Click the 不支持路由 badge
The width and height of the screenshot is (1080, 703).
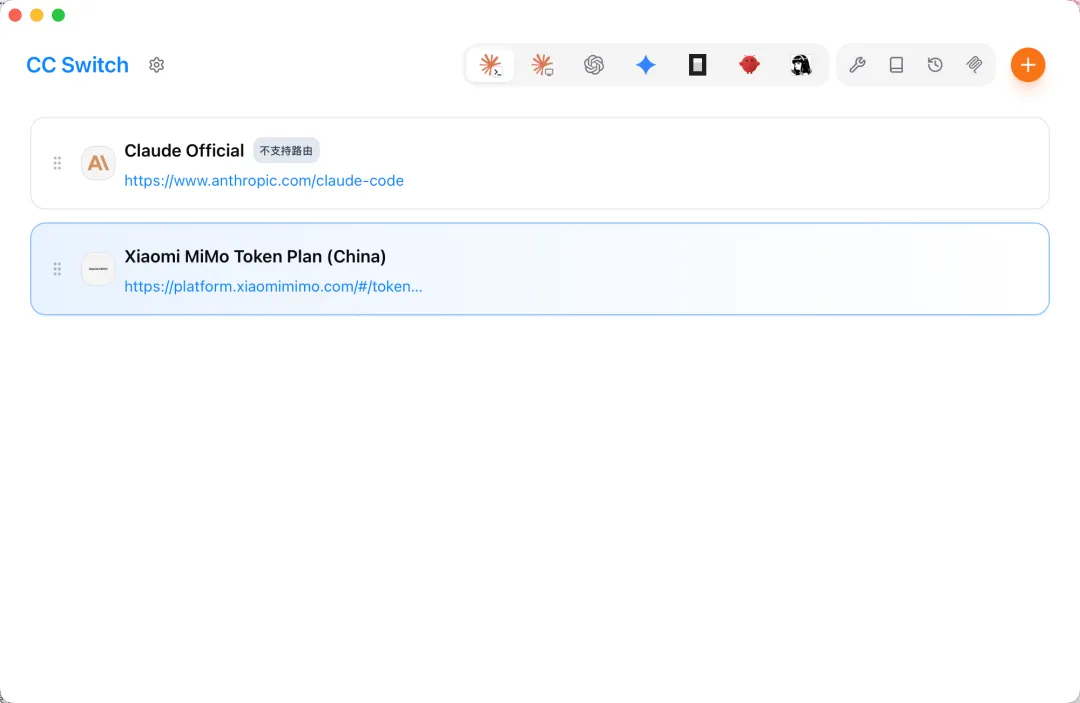(286, 151)
